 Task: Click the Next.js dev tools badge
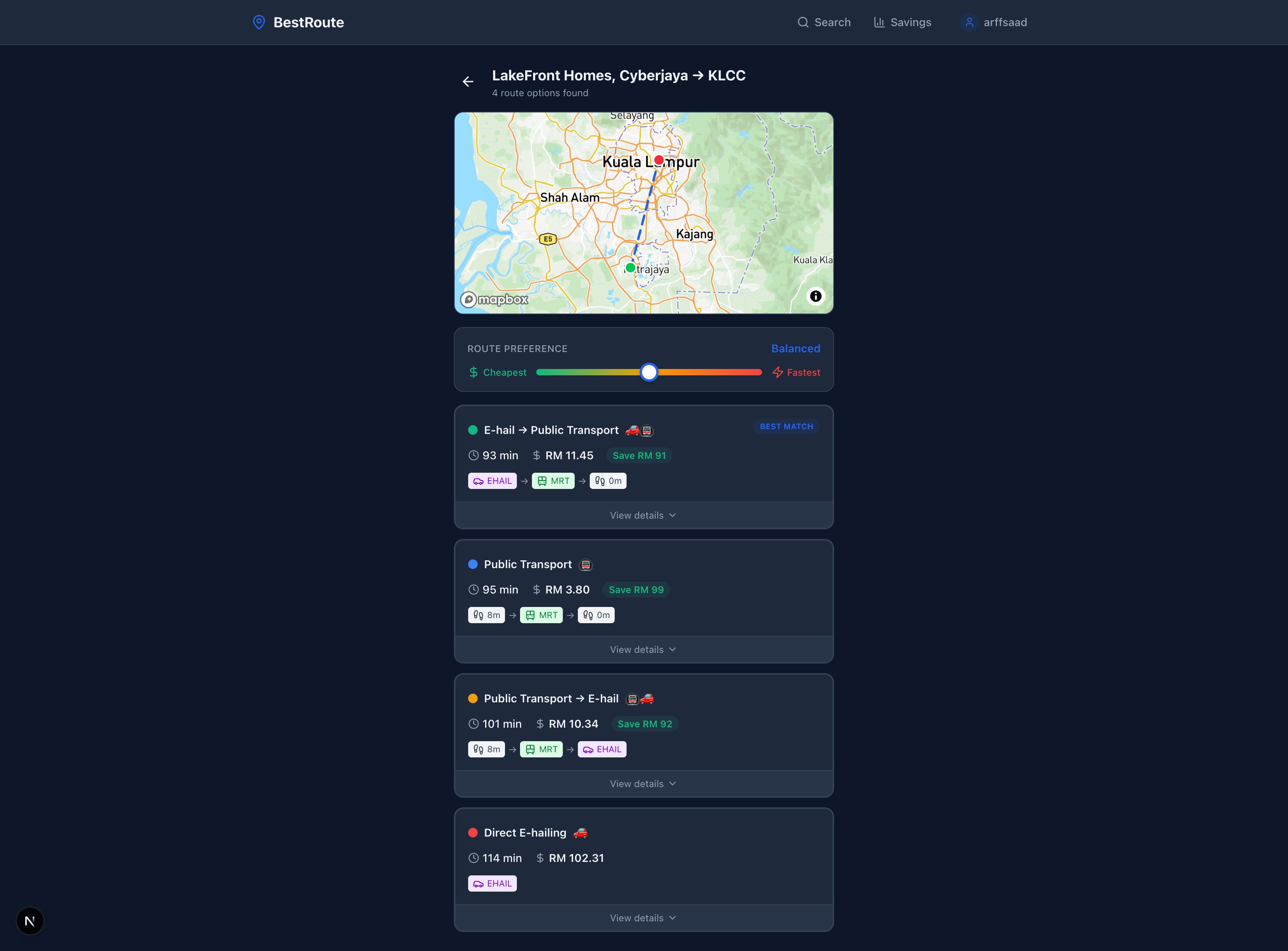(30, 921)
